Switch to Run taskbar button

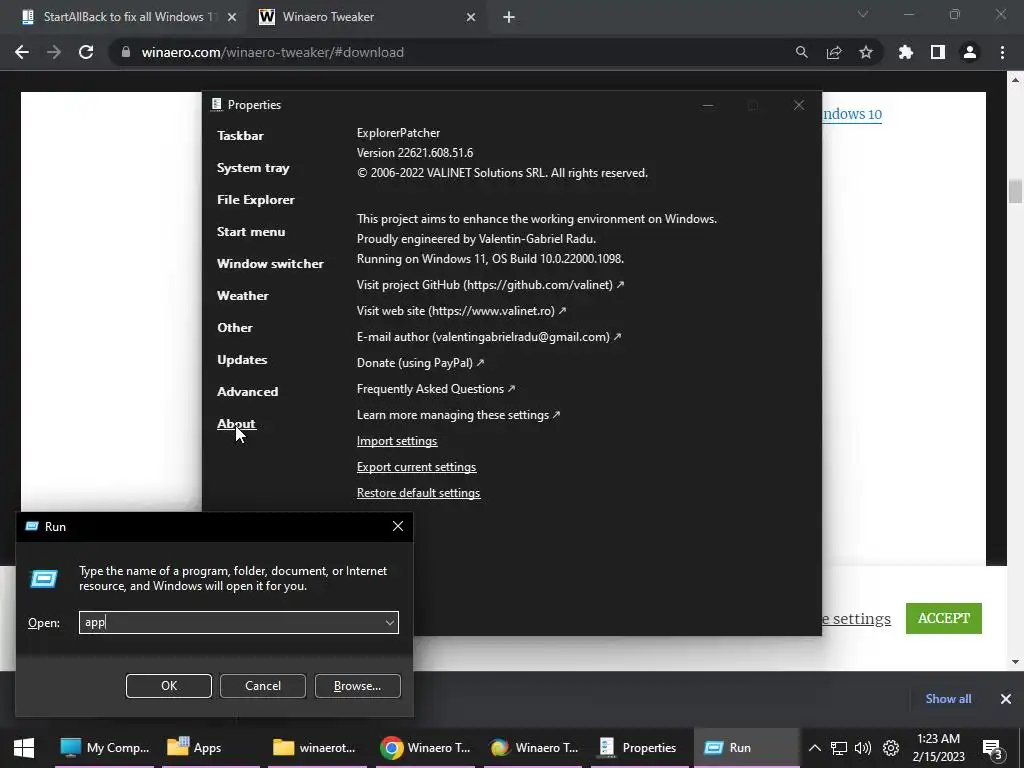coord(746,748)
